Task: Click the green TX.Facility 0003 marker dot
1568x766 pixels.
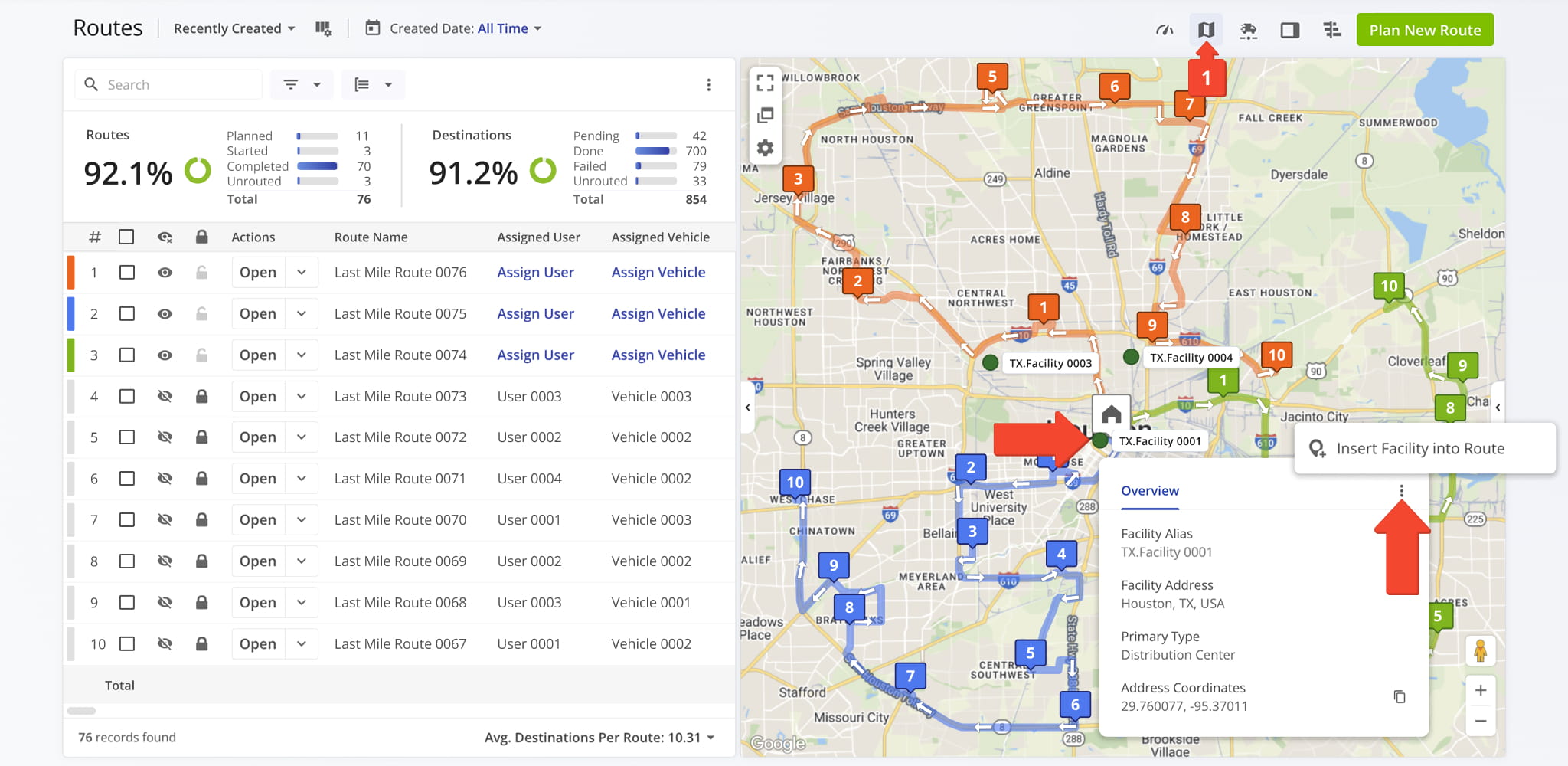Action: click(x=990, y=362)
